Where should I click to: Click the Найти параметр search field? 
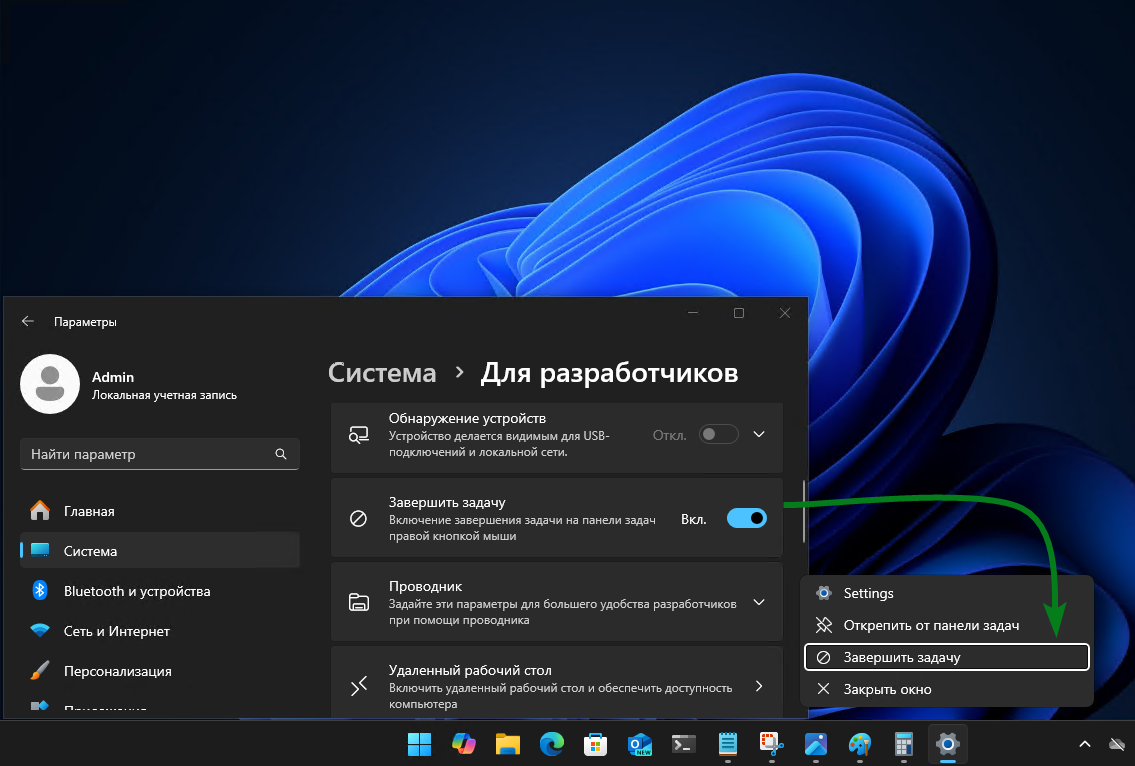[150, 454]
